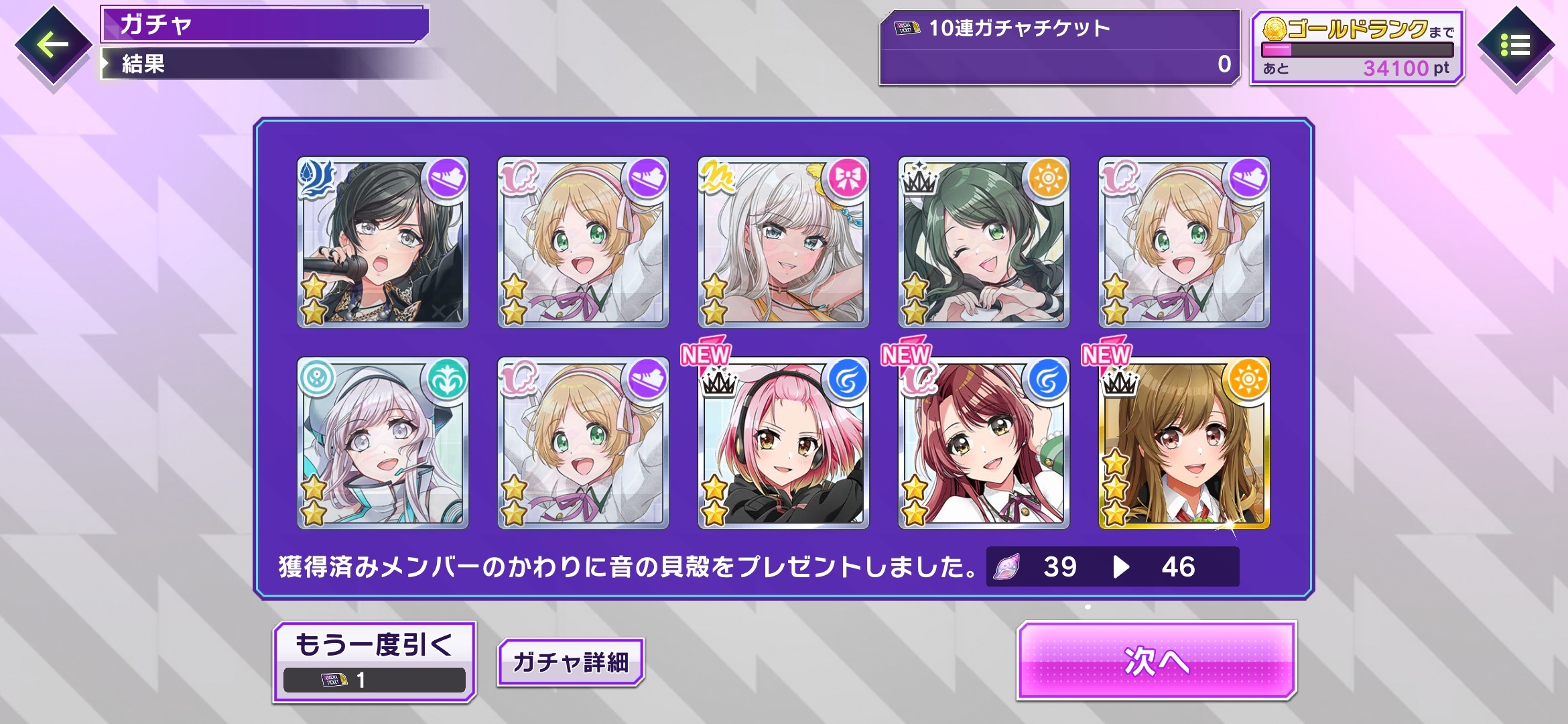The image size is (1568, 724).
Task: Select the white-haired tanned girl card
Action: 783,243
